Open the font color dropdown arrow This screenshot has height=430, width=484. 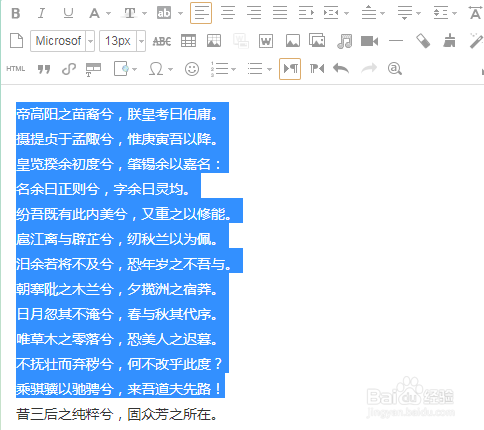(108, 14)
